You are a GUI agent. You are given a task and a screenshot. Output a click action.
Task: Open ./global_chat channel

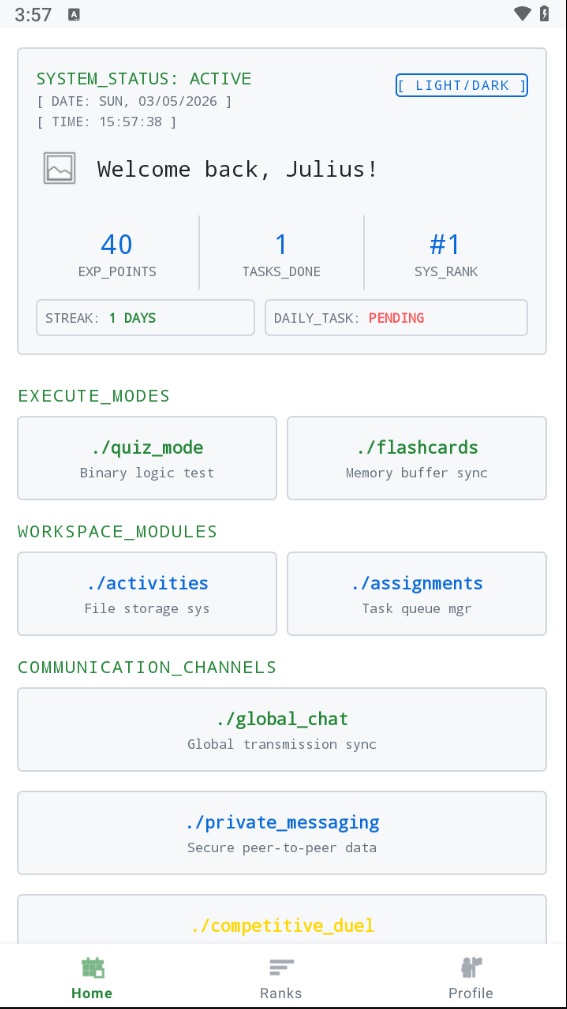pos(282,729)
